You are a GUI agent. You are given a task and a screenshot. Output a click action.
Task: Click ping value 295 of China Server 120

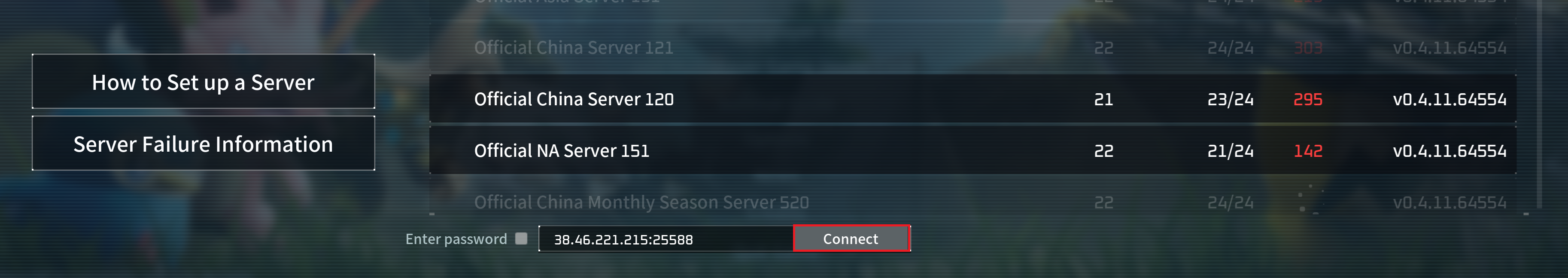click(x=1307, y=99)
